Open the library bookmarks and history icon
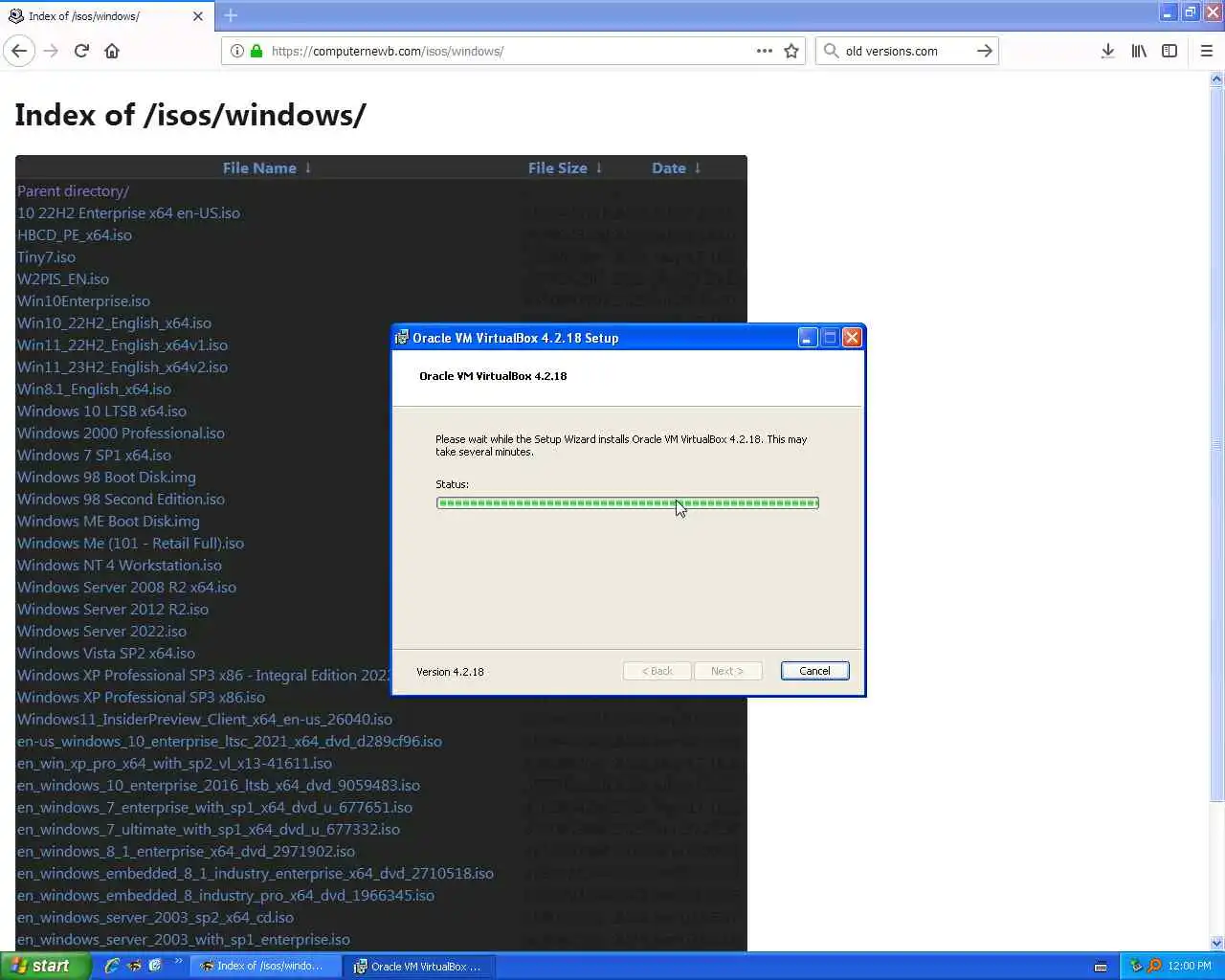This screenshot has width=1225, height=980. point(1139,51)
